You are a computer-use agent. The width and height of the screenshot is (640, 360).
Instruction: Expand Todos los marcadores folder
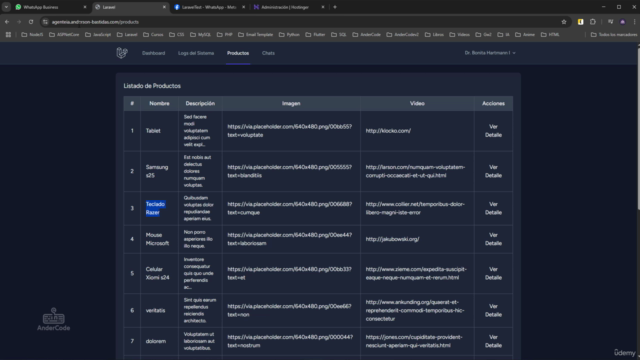coord(613,35)
